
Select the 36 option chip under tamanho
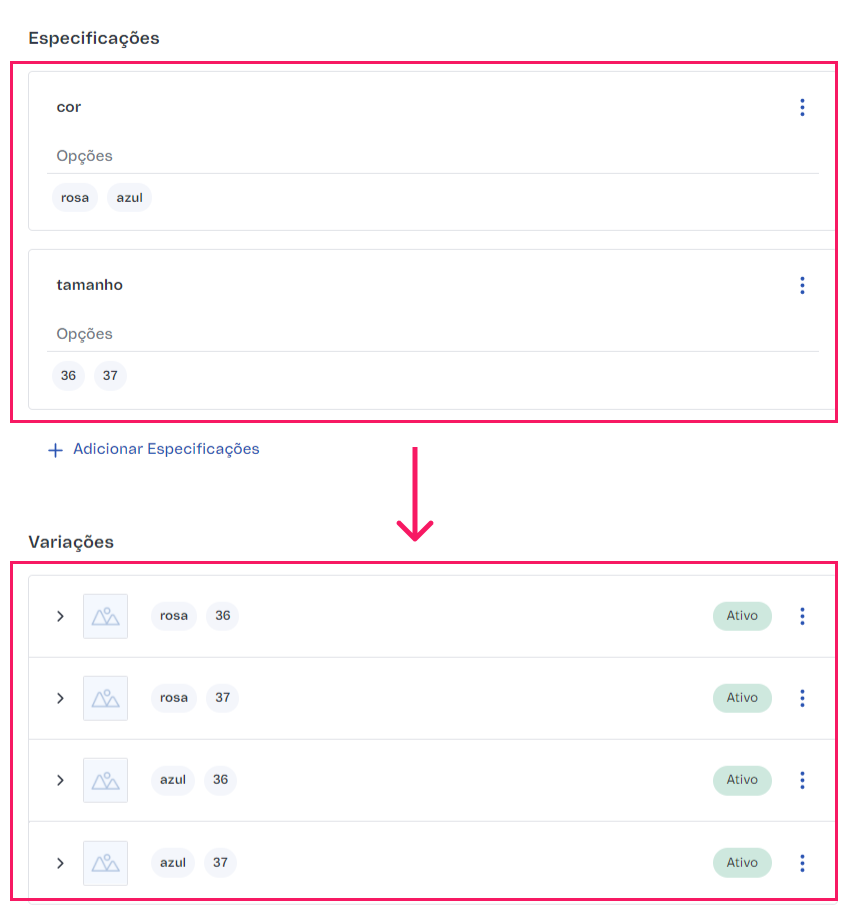click(x=68, y=375)
